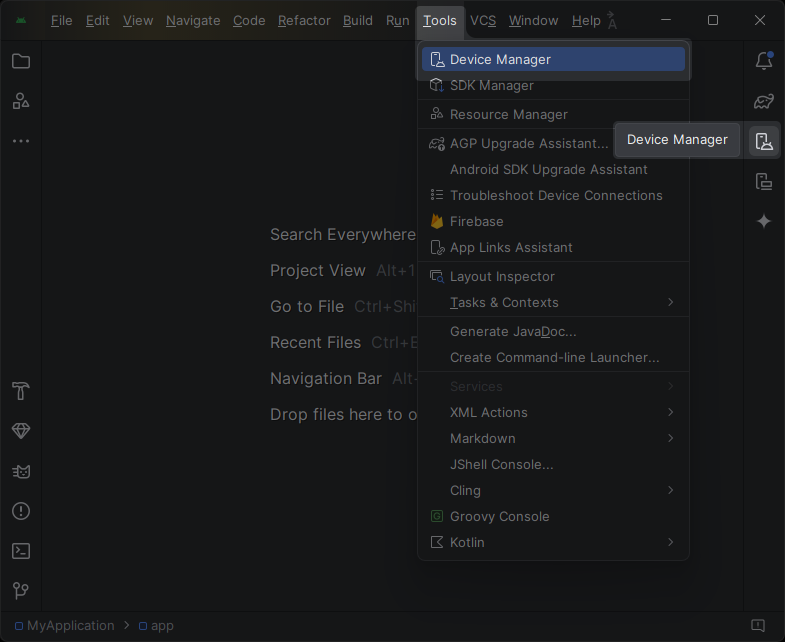This screenshot has height=642, width=785.
Task: Open the Logcat cat icon
Action: 21,471
